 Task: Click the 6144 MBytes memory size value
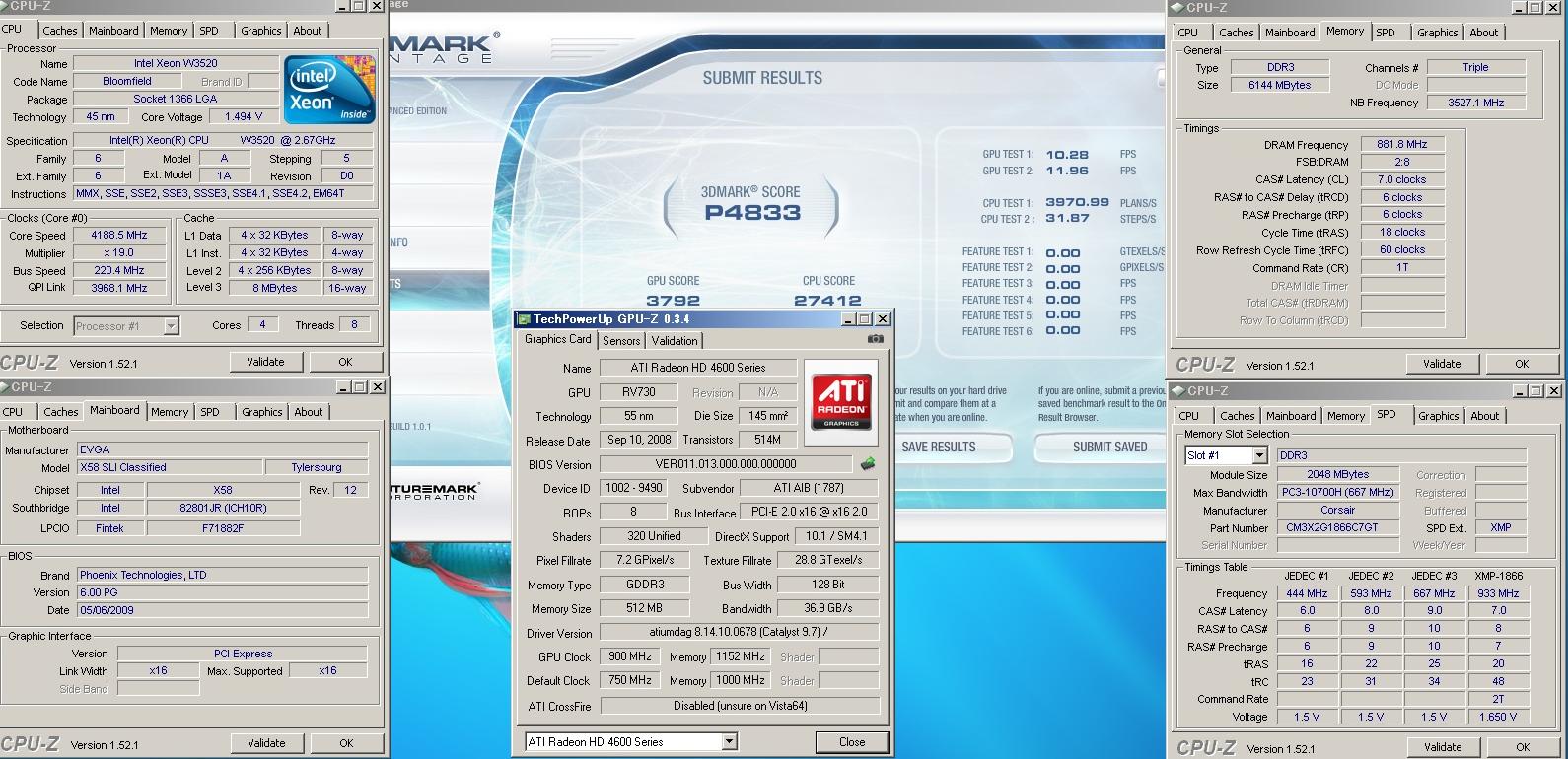(x=1280, y=86)
